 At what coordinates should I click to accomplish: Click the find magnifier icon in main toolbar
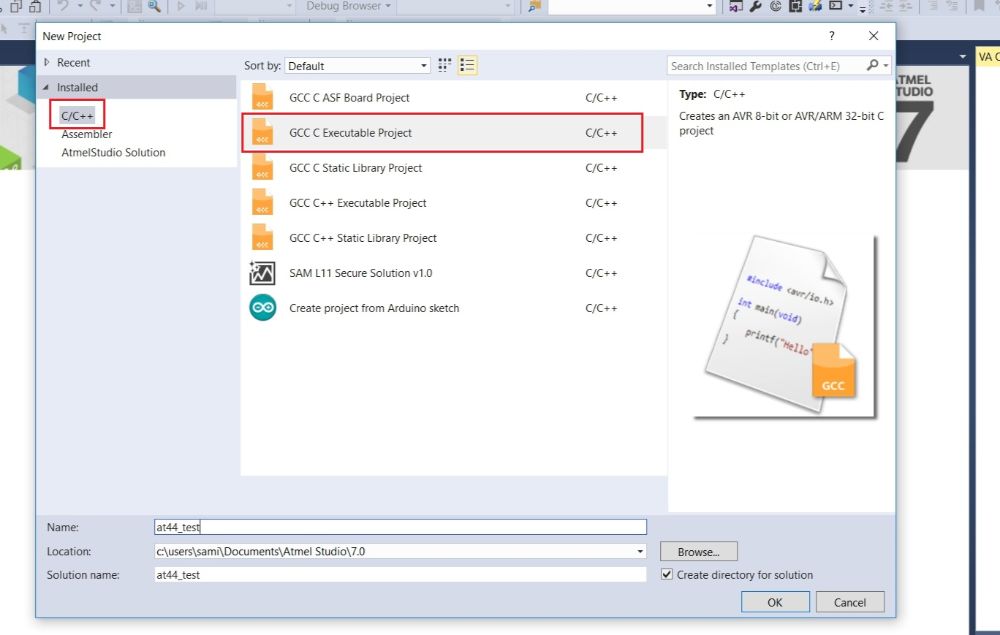(154, 6)
